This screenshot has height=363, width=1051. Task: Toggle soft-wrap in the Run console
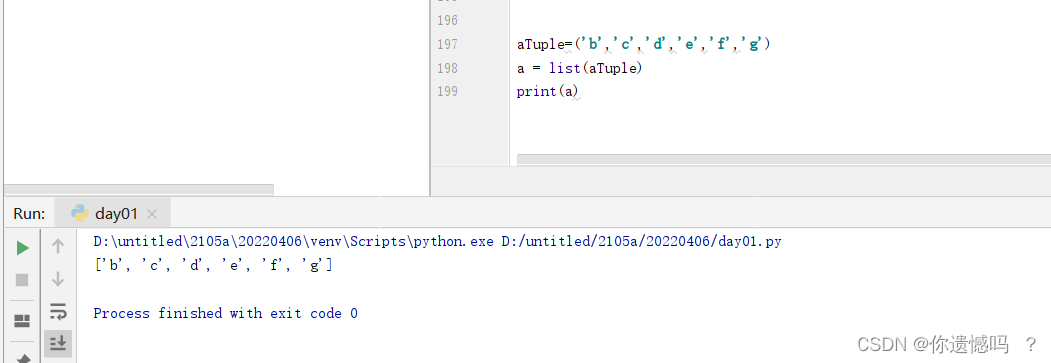tap(58, 311)
